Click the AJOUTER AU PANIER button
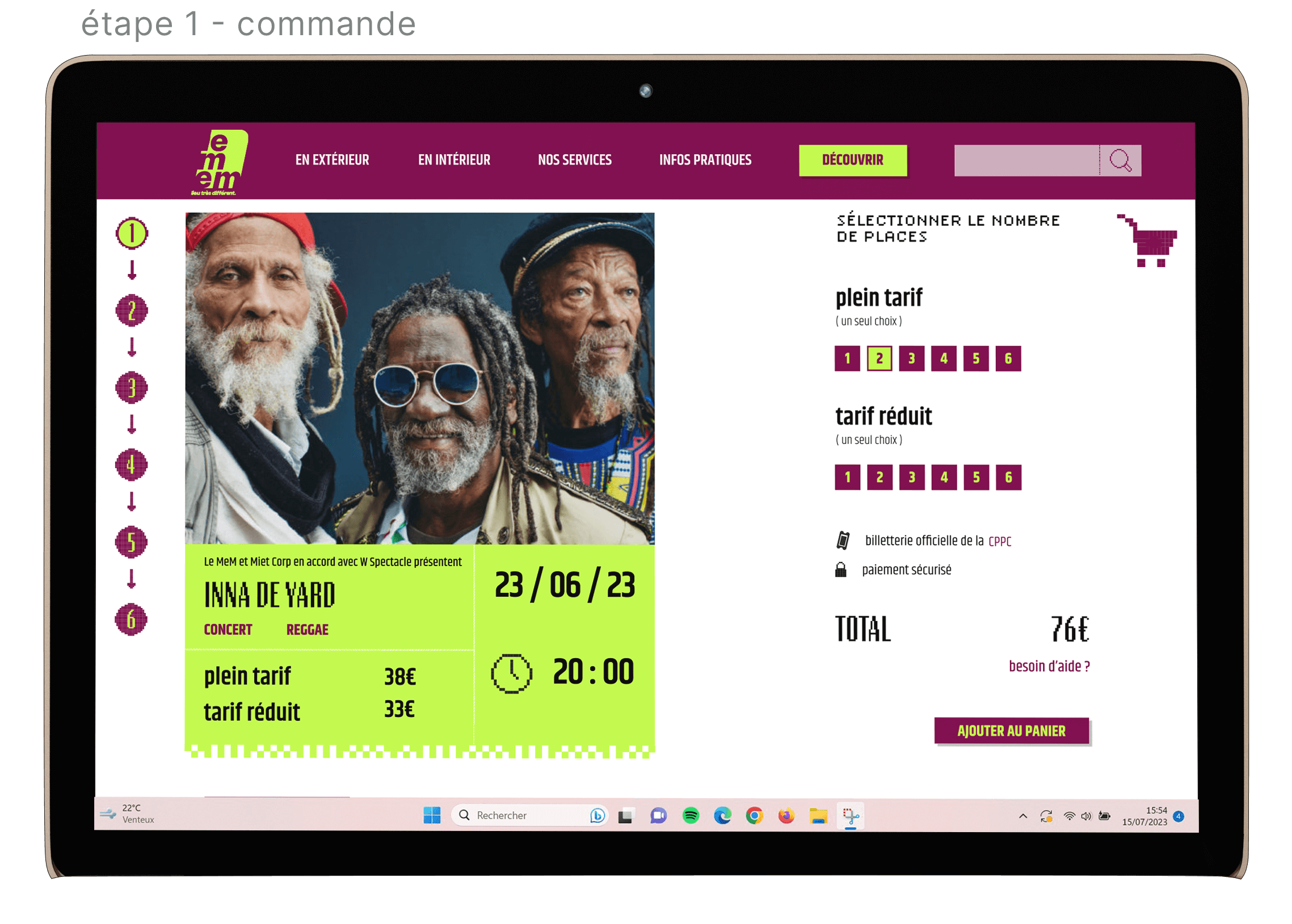The image size is (1292, 924). pos(1011,731)
